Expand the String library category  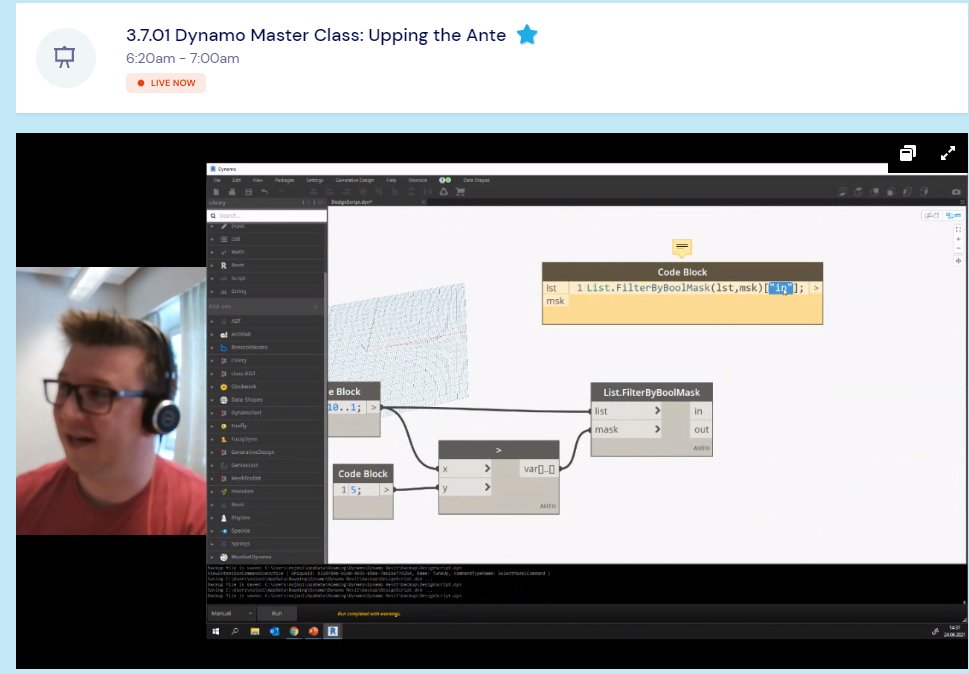click(266, 292)
